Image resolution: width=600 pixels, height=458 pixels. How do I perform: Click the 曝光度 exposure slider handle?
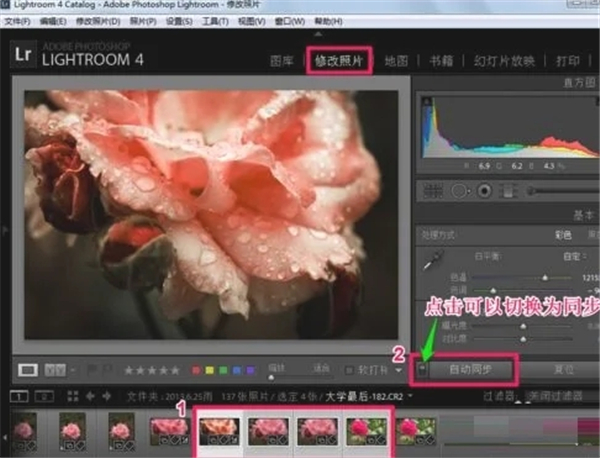pos(523,326)
